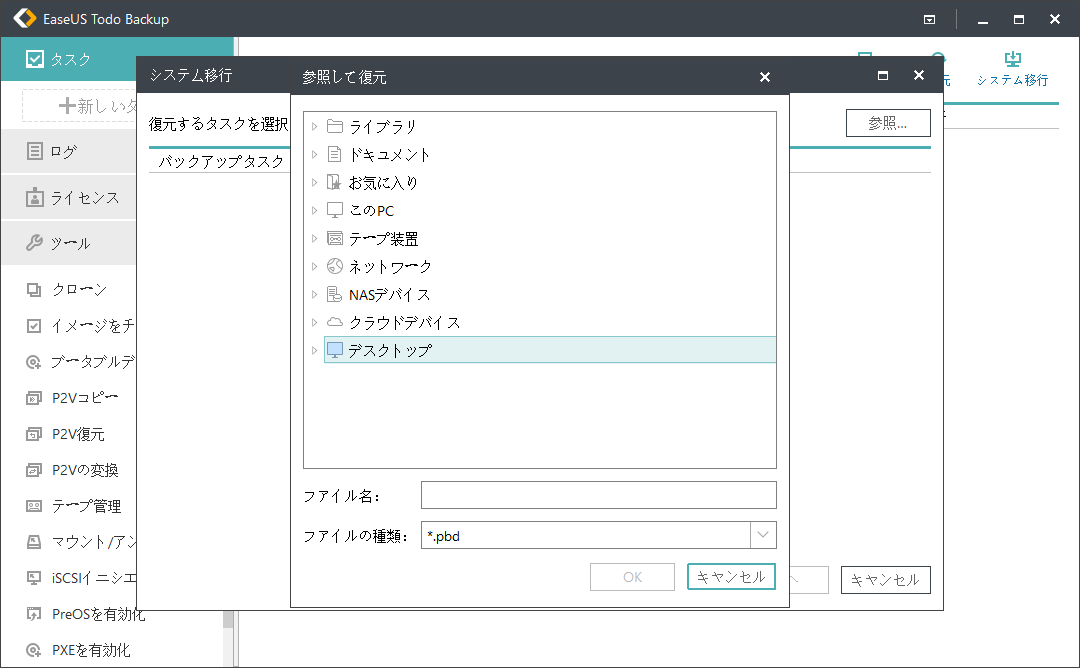Screen dimensions: 1080x668
Task: Click the ライブラリ folder icon in the tree
Action: [x=335, y=126]
